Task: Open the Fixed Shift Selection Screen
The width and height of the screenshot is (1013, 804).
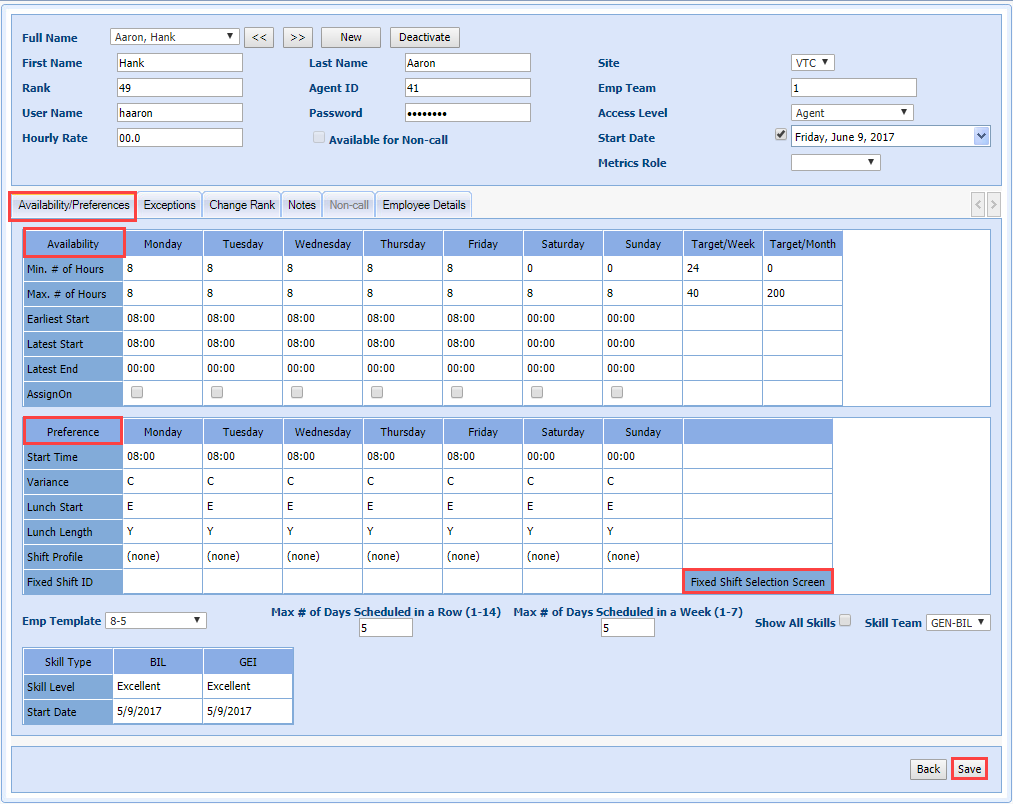Action: click(757, 582)
